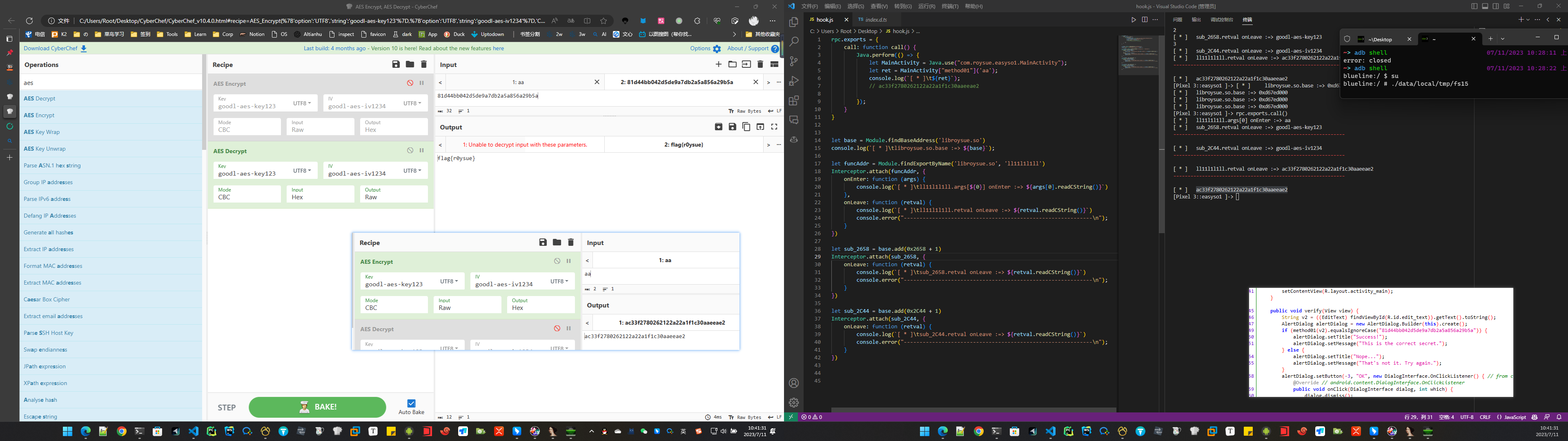Add a new input tab in CyberChef

tap(718, 65)
